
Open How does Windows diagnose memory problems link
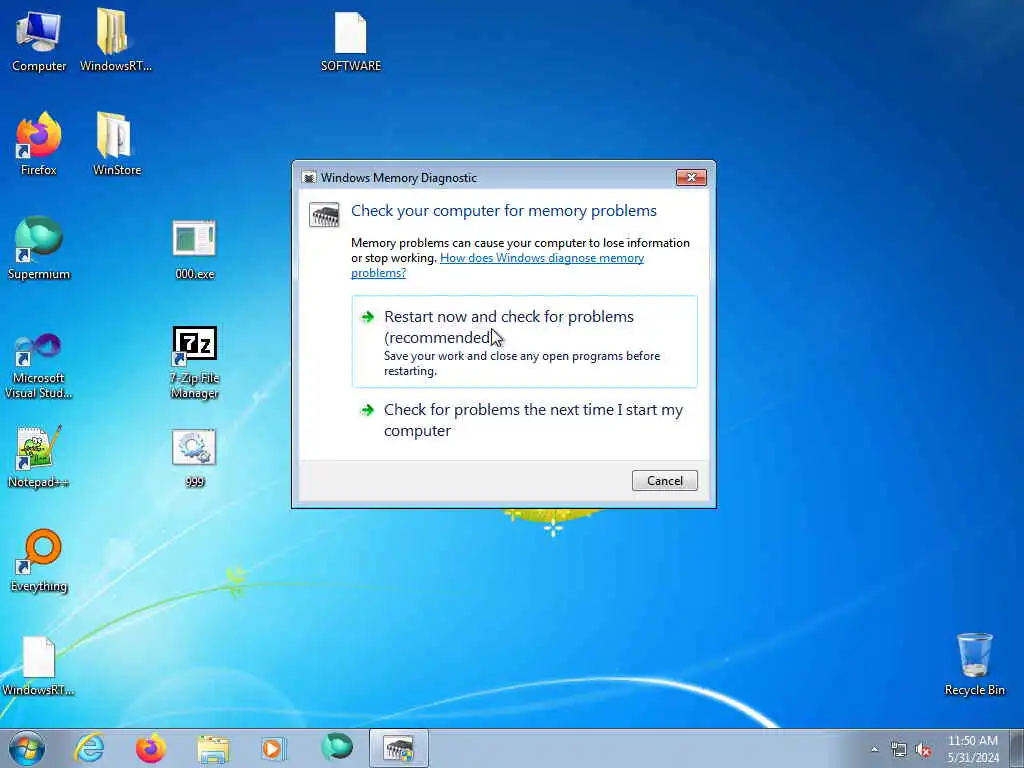coord(498,265)
